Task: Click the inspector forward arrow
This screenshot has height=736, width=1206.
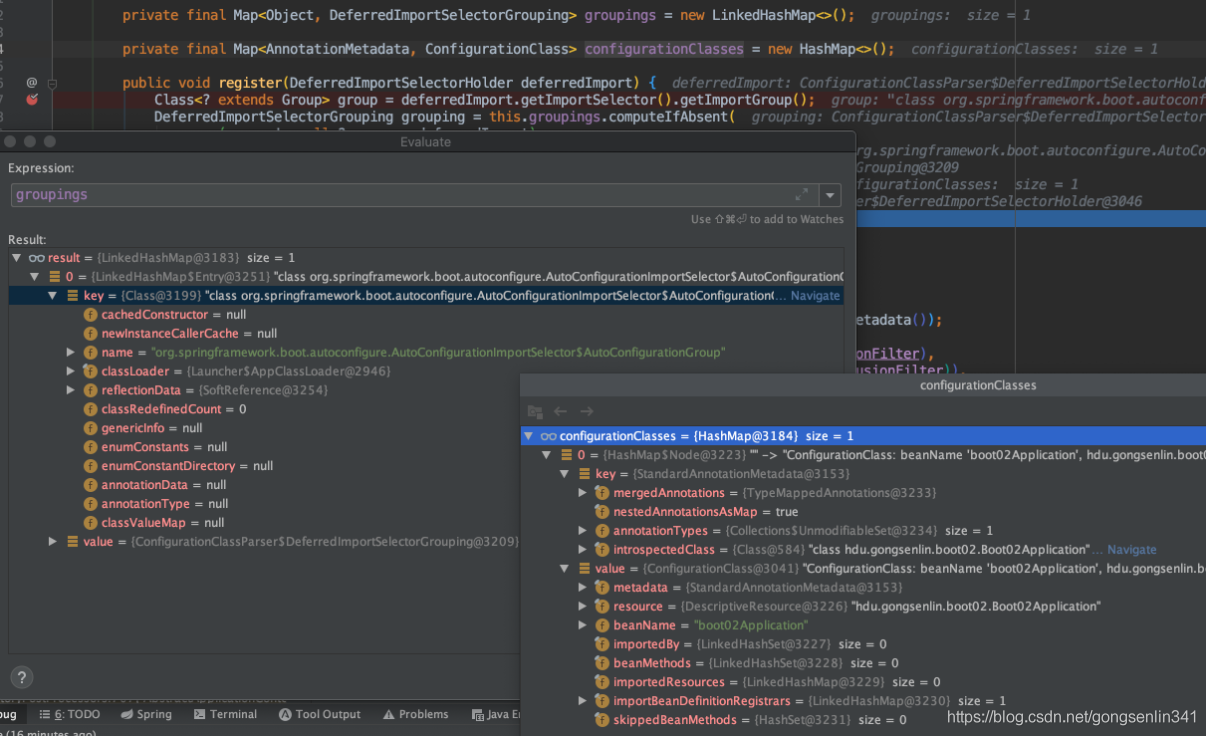Action: click(587, 411)
